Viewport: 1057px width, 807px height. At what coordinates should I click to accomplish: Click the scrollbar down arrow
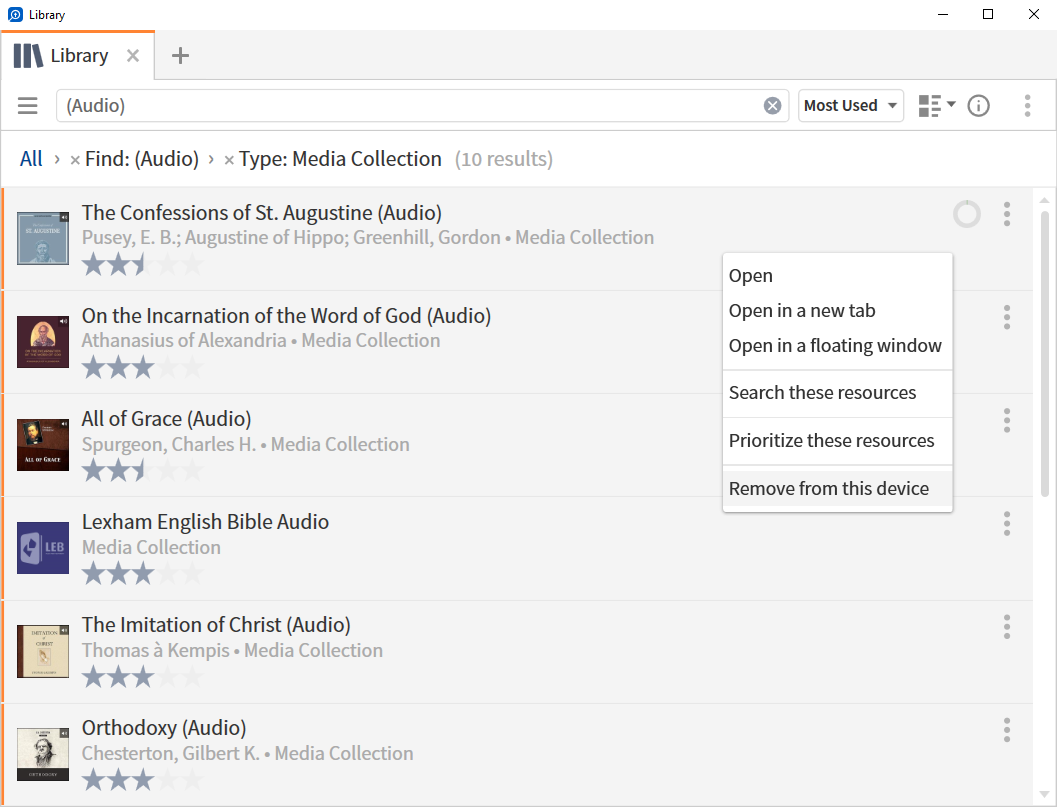1044,794
